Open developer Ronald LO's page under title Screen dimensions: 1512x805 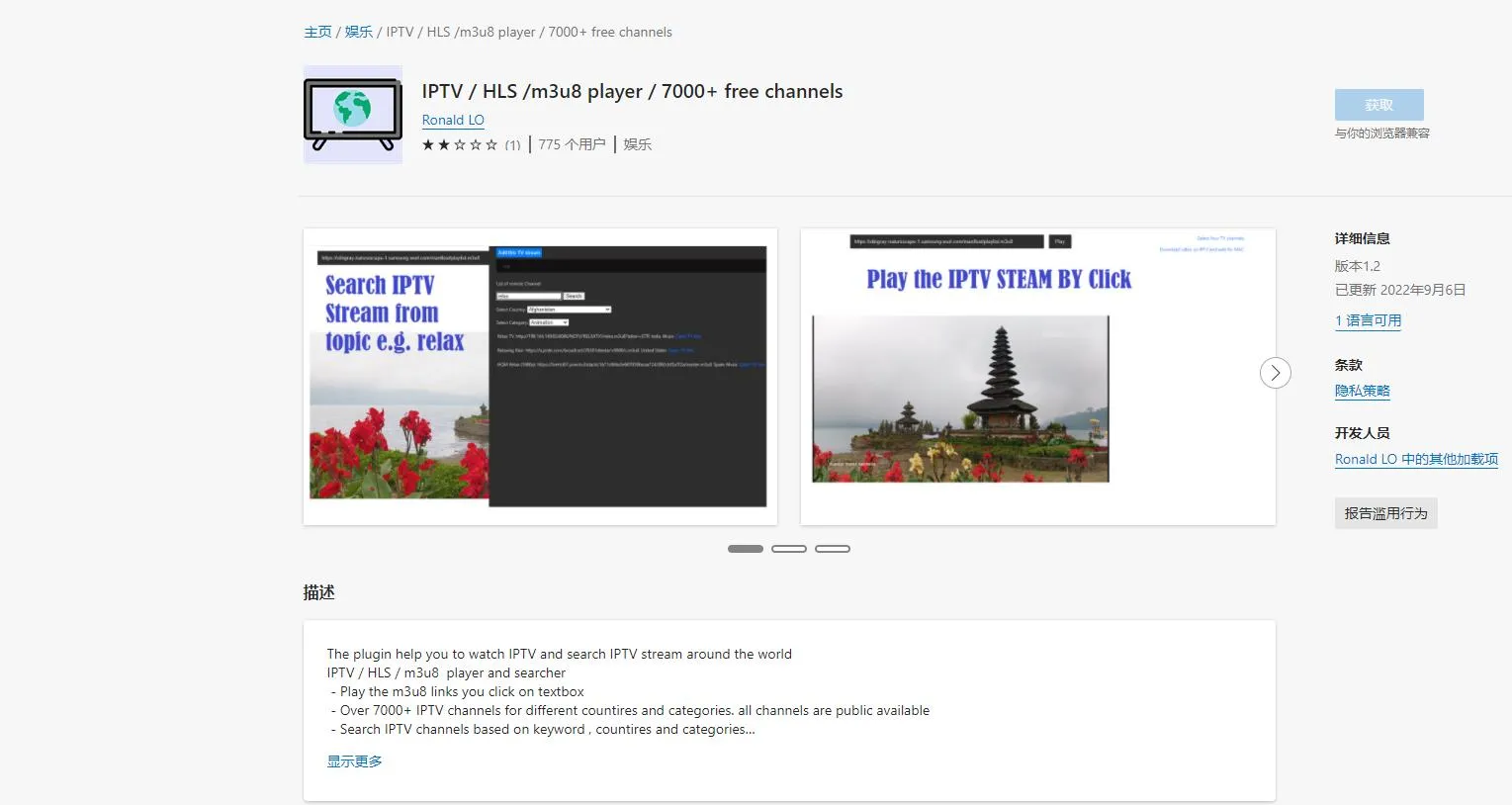(453, 120)
